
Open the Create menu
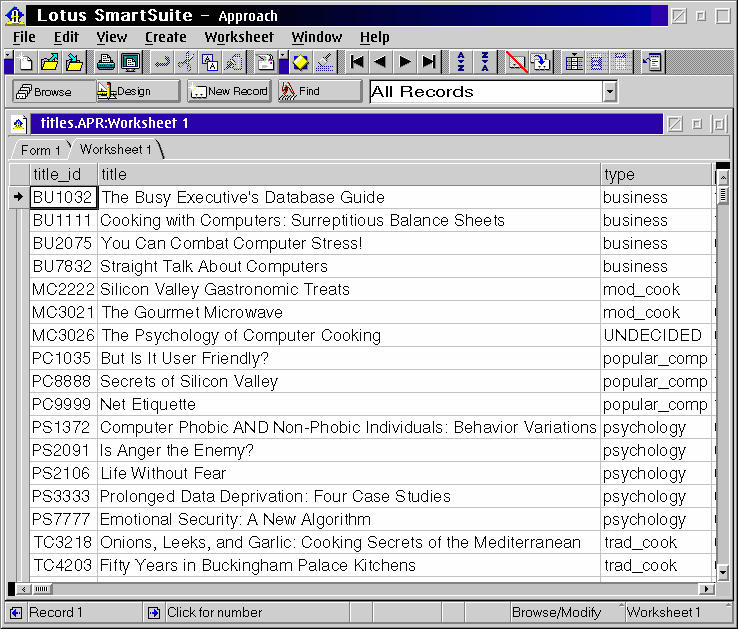(x=165, y=37)
